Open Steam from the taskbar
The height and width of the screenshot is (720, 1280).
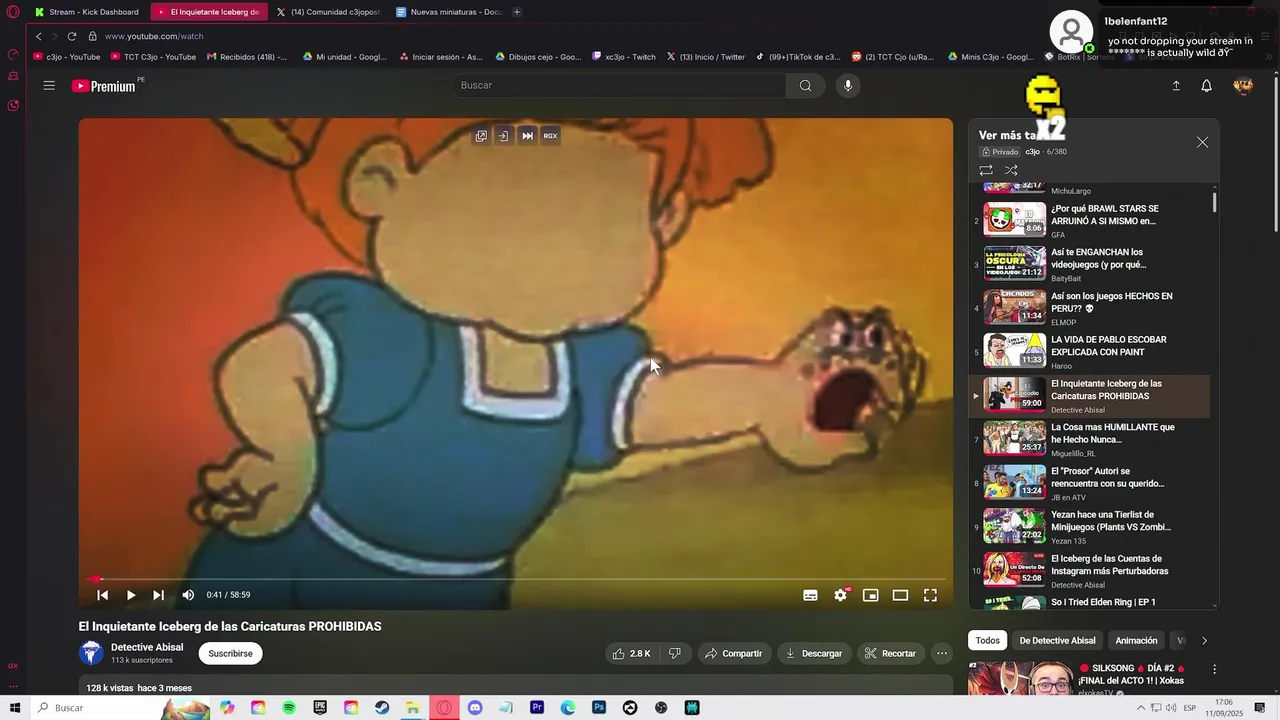tap(382, 708)
